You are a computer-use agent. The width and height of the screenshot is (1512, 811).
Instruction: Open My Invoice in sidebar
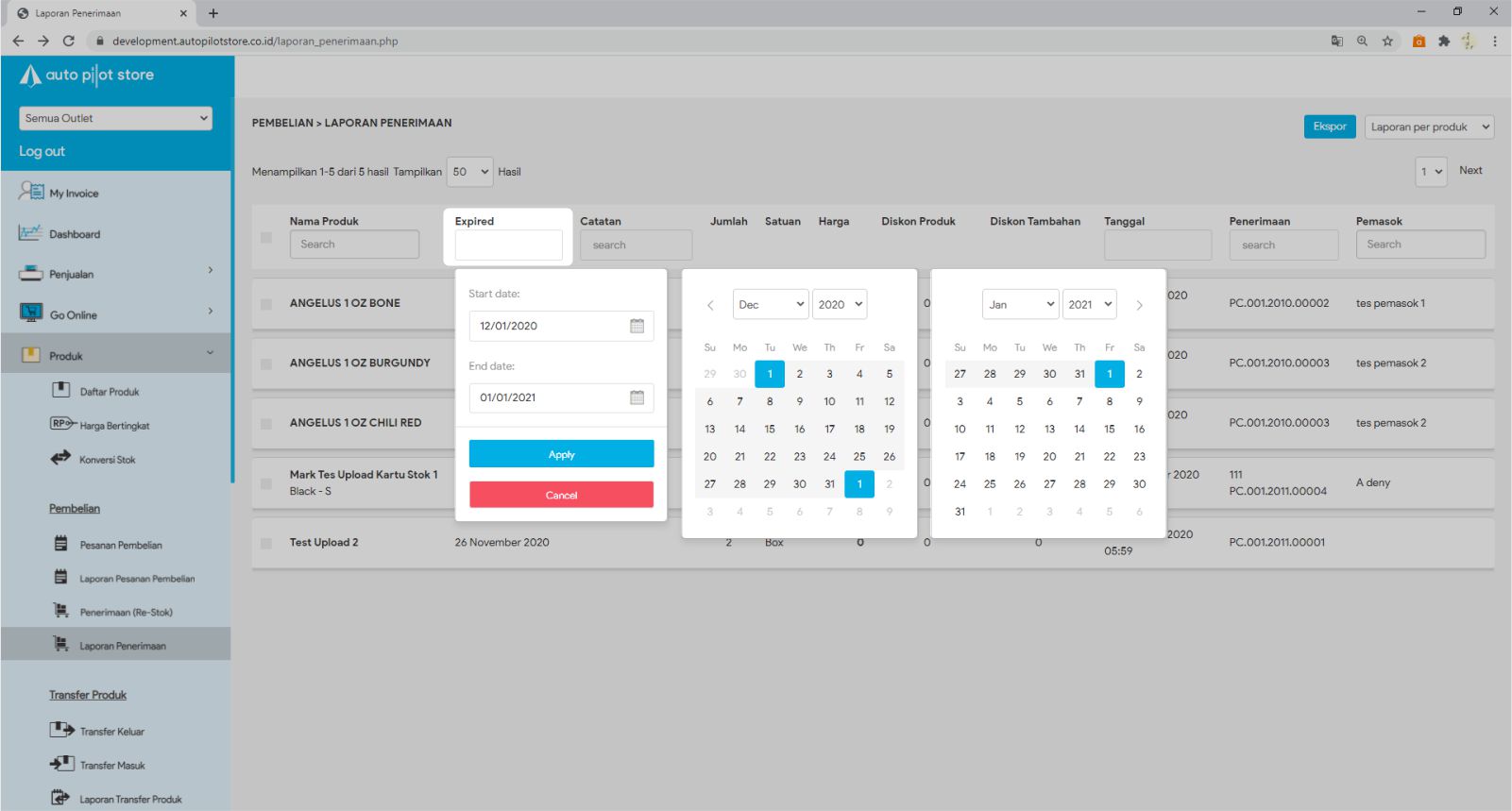[x=74, y=194]
